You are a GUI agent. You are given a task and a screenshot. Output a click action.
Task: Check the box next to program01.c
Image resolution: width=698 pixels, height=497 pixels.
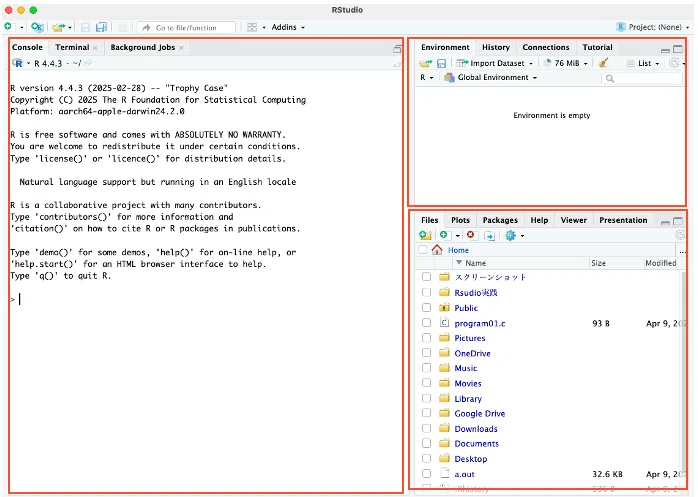(x=426, y=322)
